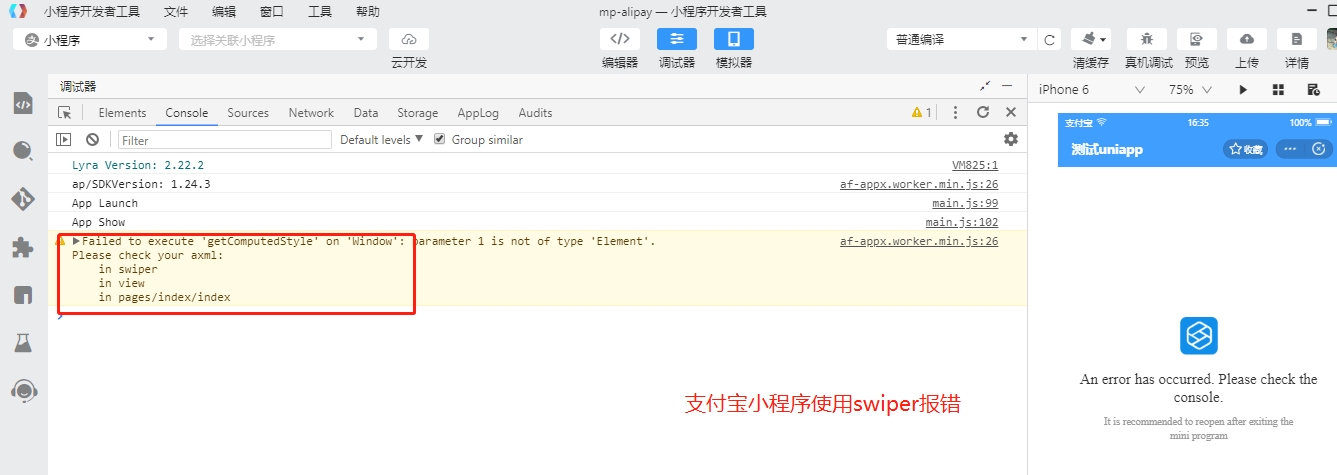Open the details (详情) document icon
The width and height of the screenshot is (1337, 475).
point(1297,39)
